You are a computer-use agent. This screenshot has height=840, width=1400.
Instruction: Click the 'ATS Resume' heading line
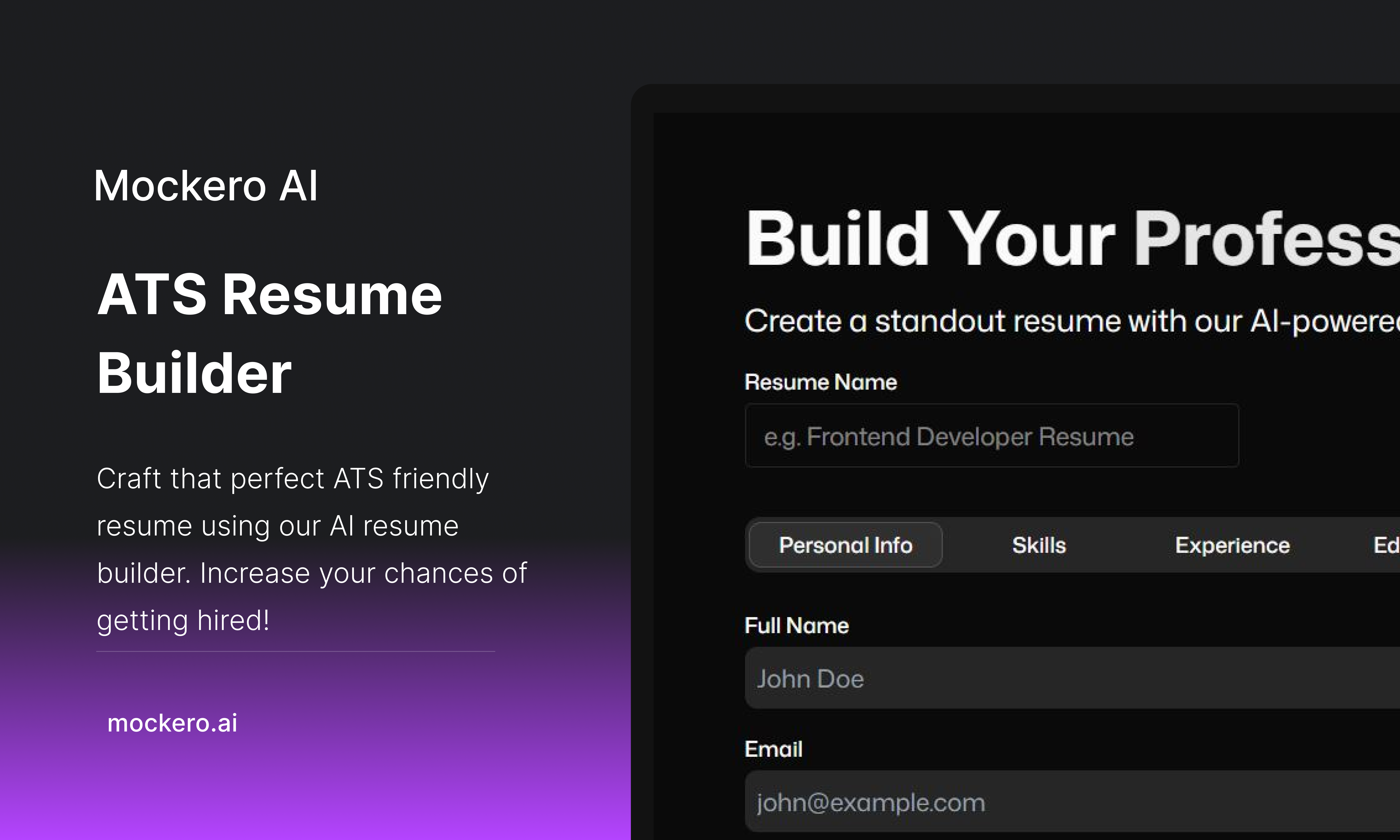(x=269, y=294)
